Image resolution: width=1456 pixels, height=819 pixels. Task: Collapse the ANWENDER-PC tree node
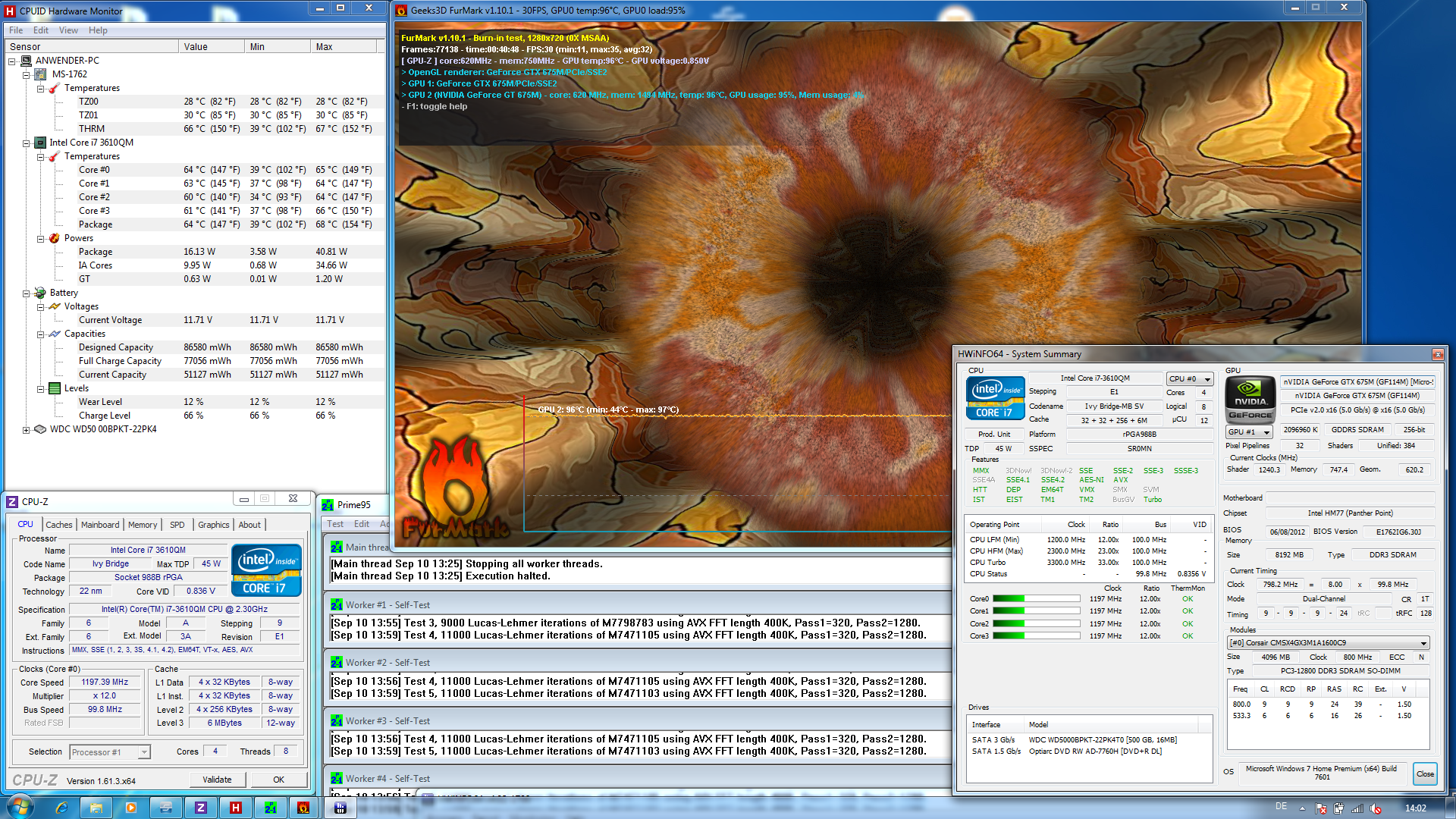click(11, 61)
